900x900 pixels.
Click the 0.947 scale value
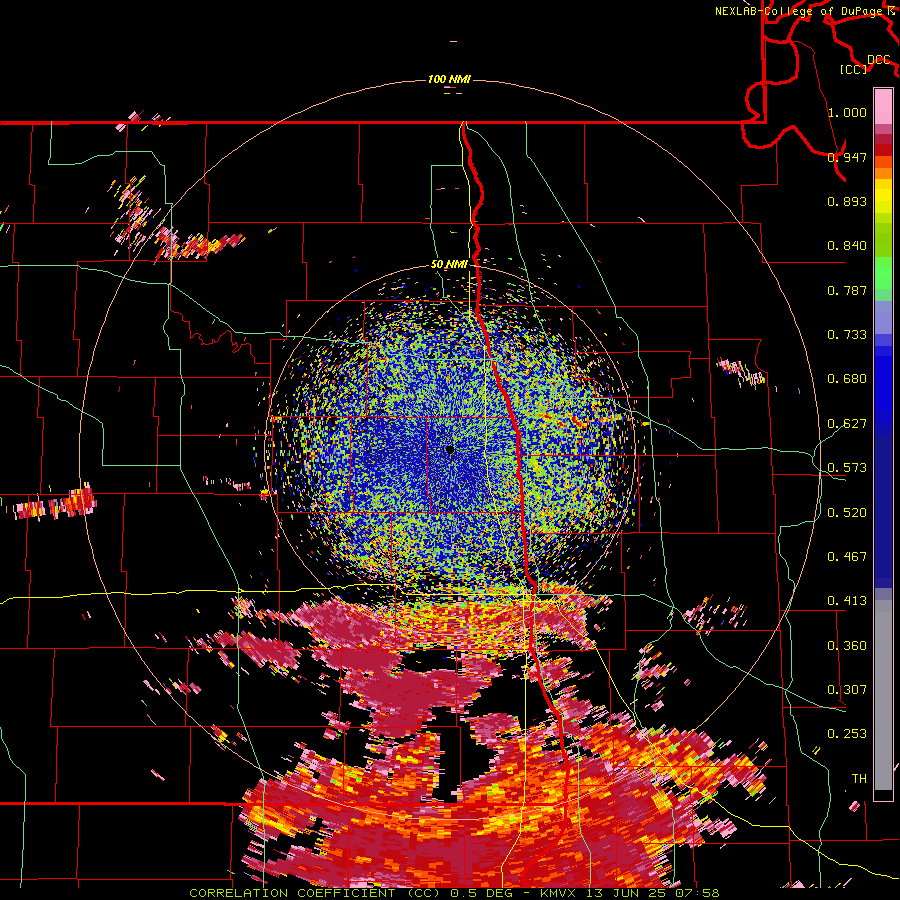[x=847, y=157]
